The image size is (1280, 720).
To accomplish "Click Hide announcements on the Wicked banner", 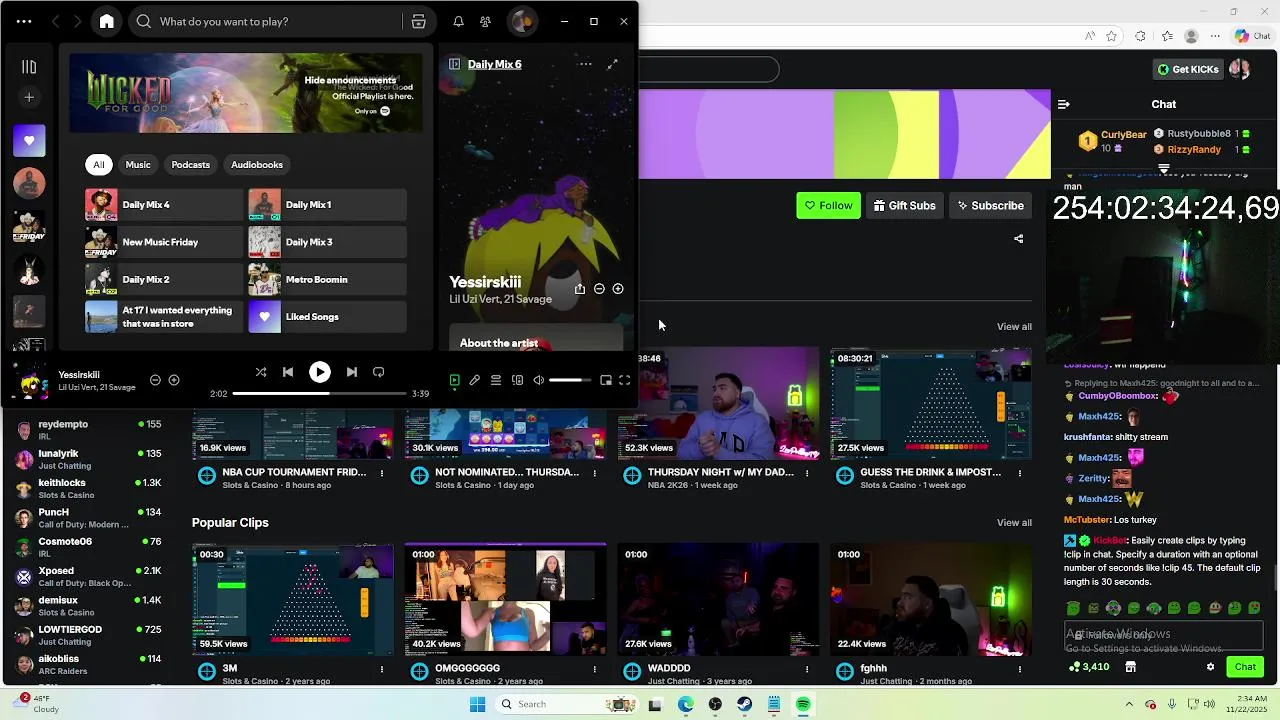I will coord(350,80).
